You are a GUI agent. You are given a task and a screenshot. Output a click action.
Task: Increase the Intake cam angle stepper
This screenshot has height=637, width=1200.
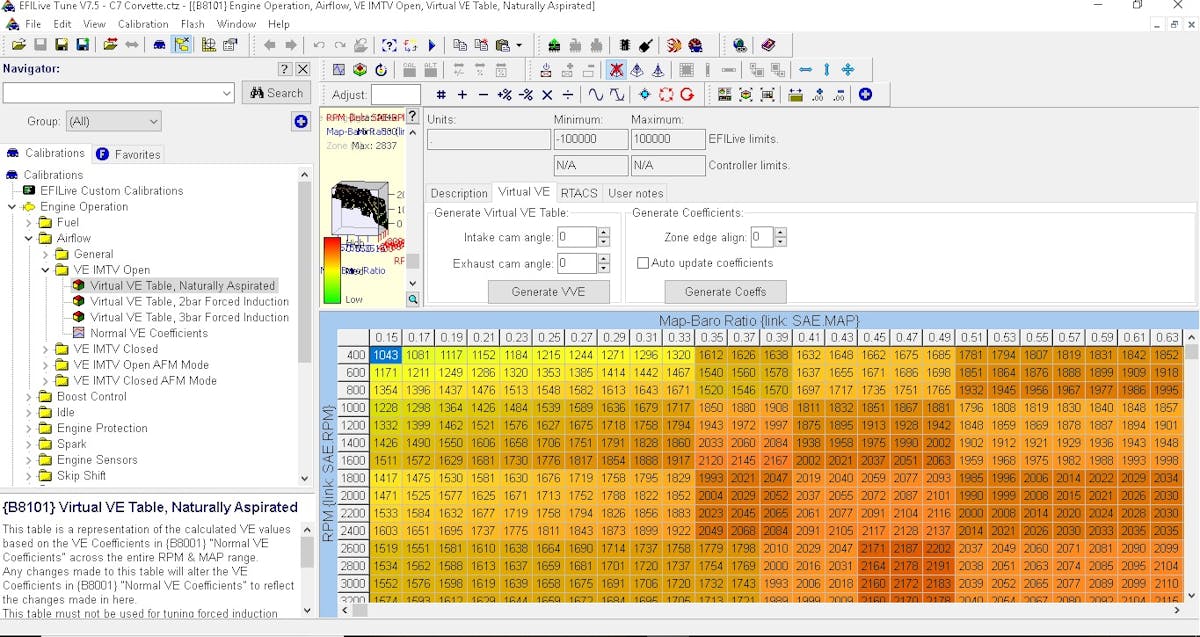[x=603, y=233]
